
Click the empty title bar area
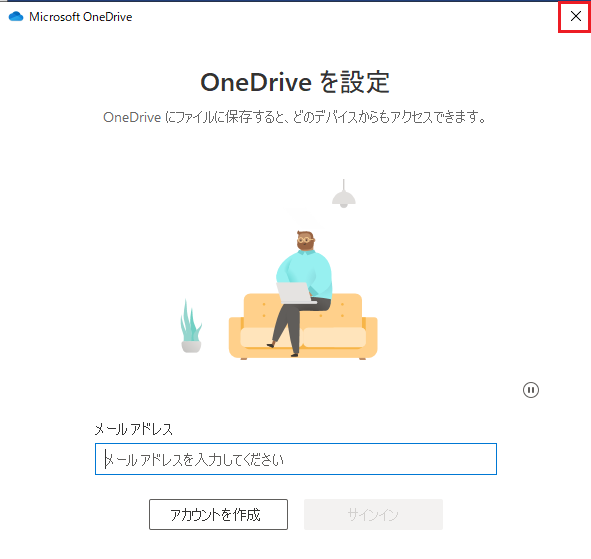pyautogui.click(x=339, y=17)
